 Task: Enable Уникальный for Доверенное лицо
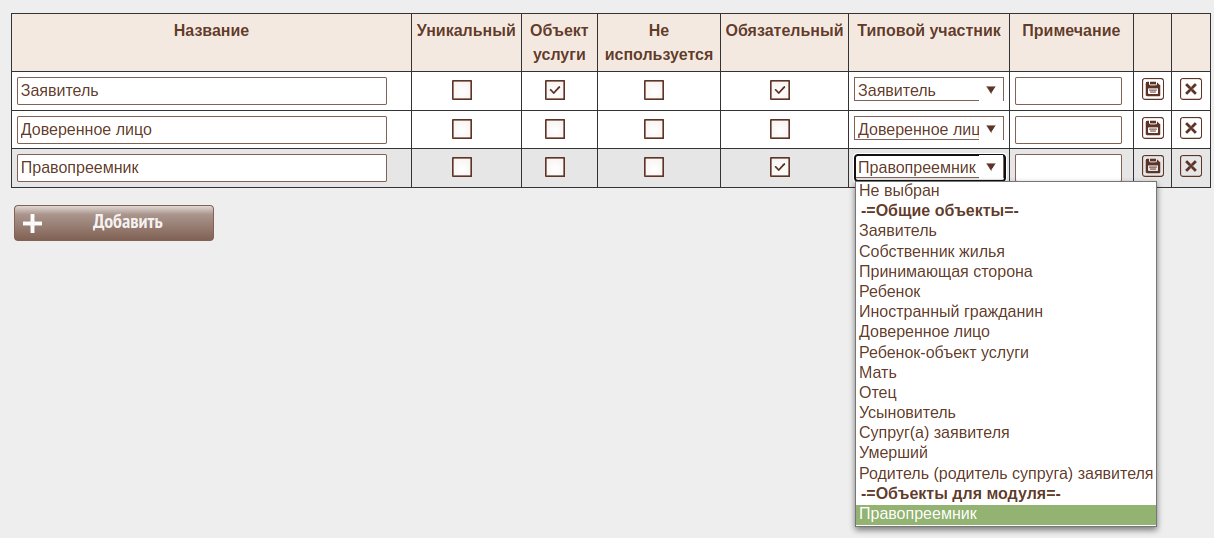(462, 129)
